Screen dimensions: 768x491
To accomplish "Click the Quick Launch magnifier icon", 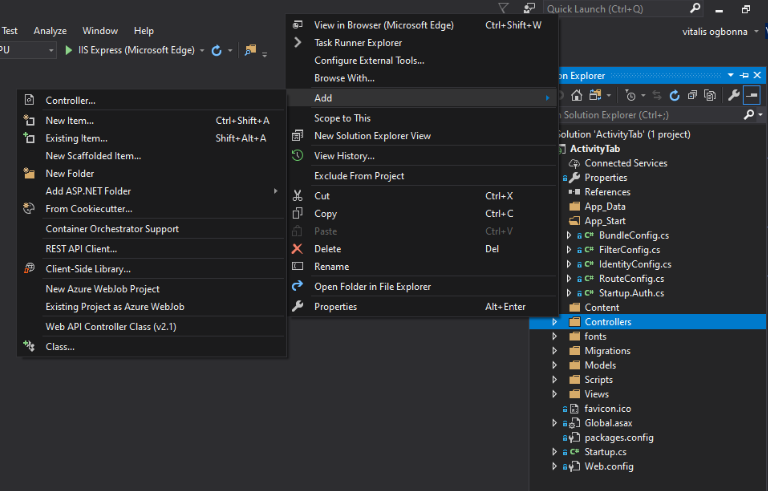I will click(695, 8).
